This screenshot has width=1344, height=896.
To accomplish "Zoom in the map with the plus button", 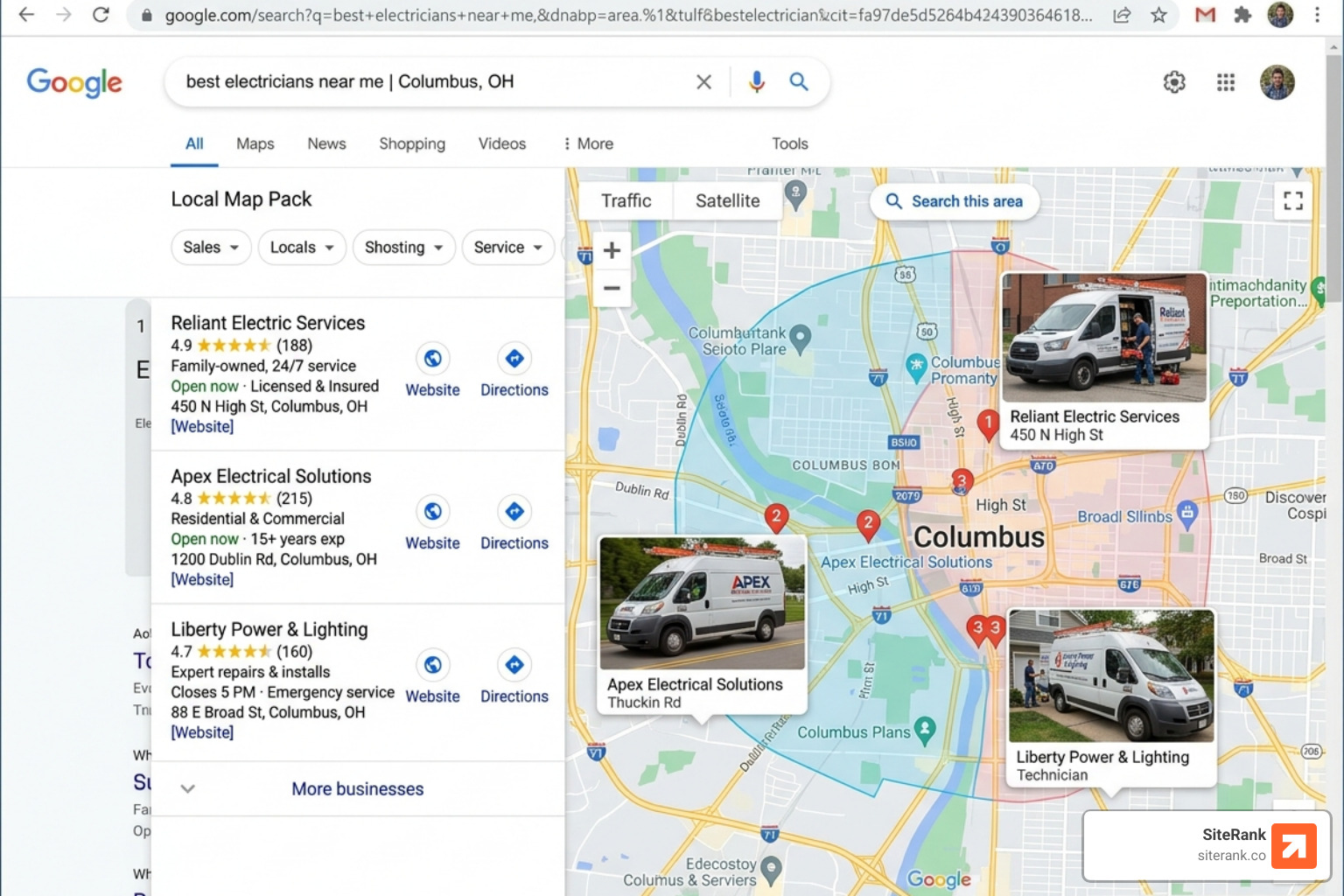I will coord(612,250).
